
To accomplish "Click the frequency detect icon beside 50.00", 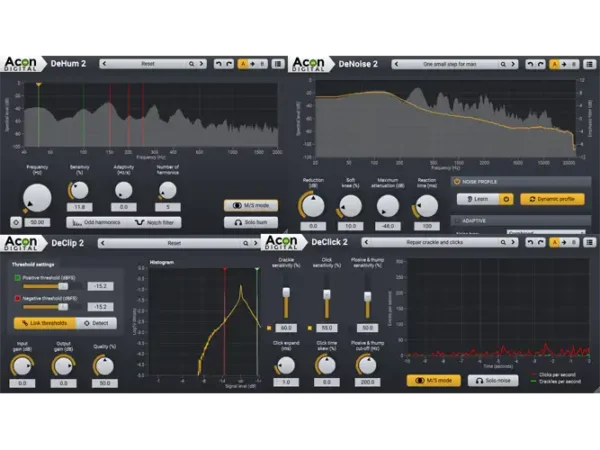I will [16, 222].
